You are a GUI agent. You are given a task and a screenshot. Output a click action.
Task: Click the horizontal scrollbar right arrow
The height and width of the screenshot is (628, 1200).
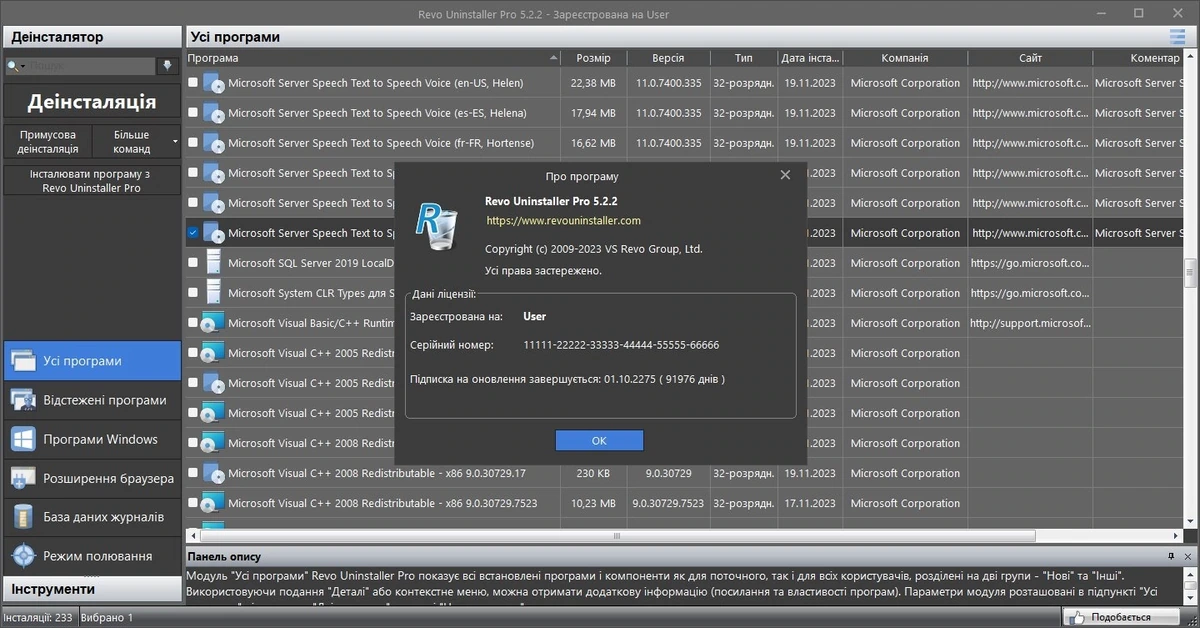click(x=1177, y=536)
